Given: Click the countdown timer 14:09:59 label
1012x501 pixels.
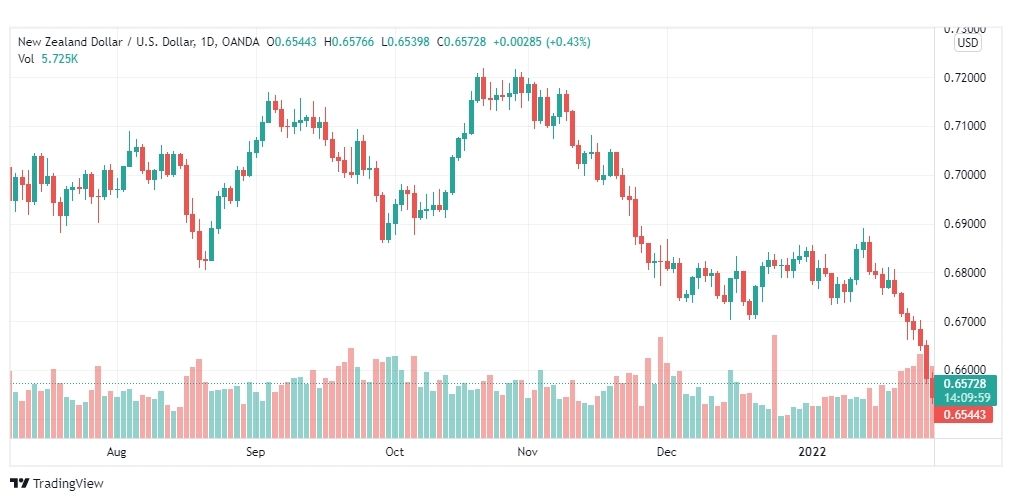Looking at the screenshot, I should pos(966,397).
